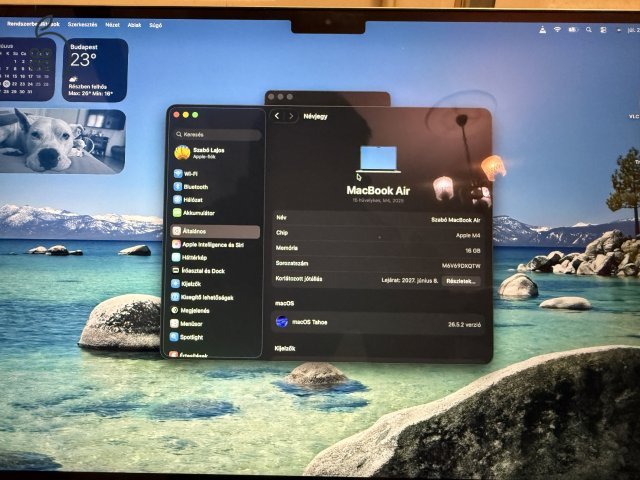Click the macOS Tahoe icon

coord(282,322)
